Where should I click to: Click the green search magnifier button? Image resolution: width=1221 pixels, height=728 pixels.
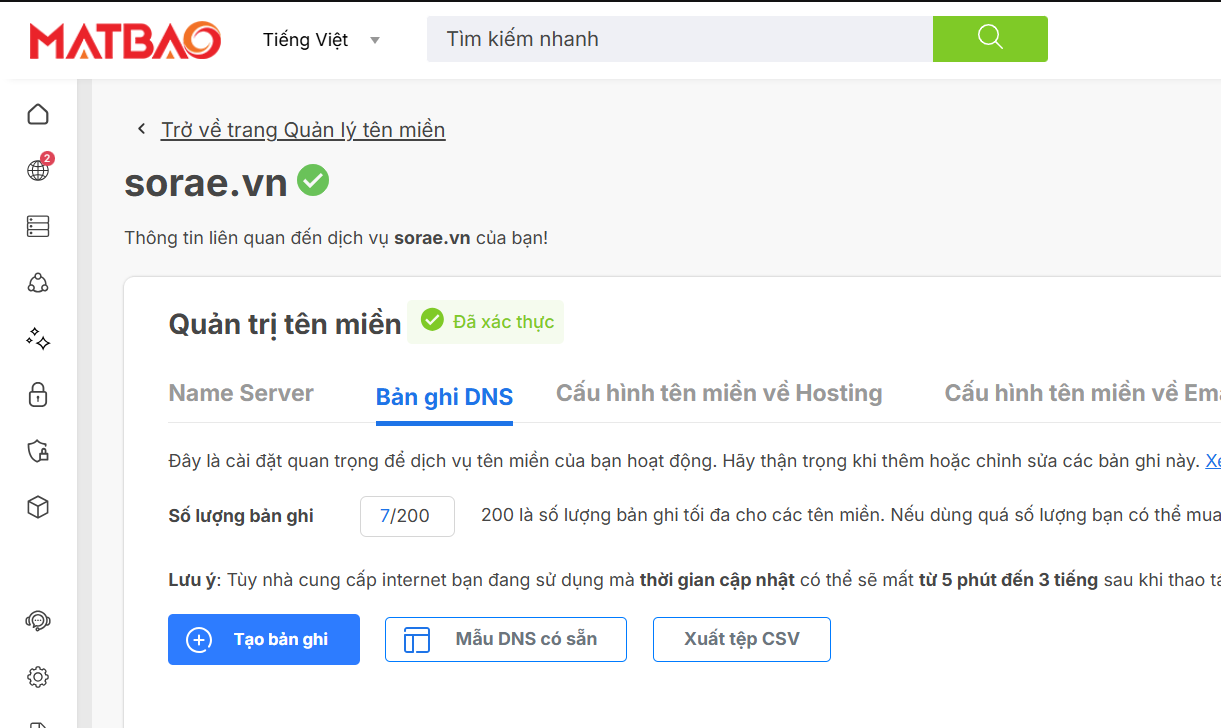pyautogui.click(x=990, y=39)
